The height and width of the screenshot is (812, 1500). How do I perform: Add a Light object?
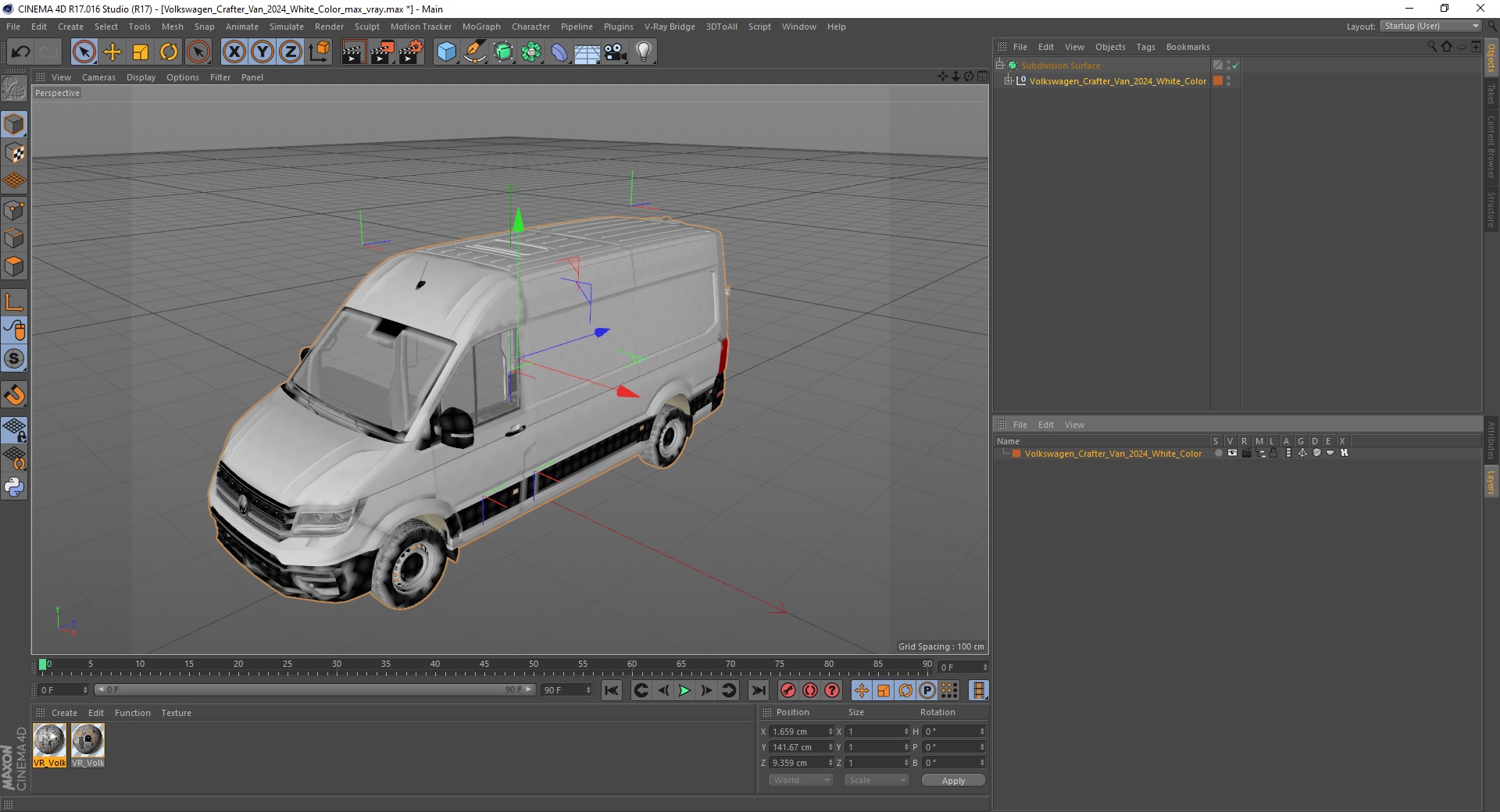[x=644, y=52]
